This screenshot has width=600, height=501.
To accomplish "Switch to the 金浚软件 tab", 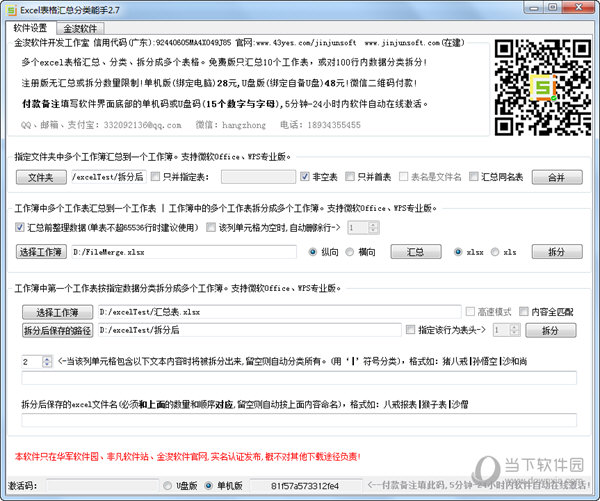I will [x=80, y=28].
